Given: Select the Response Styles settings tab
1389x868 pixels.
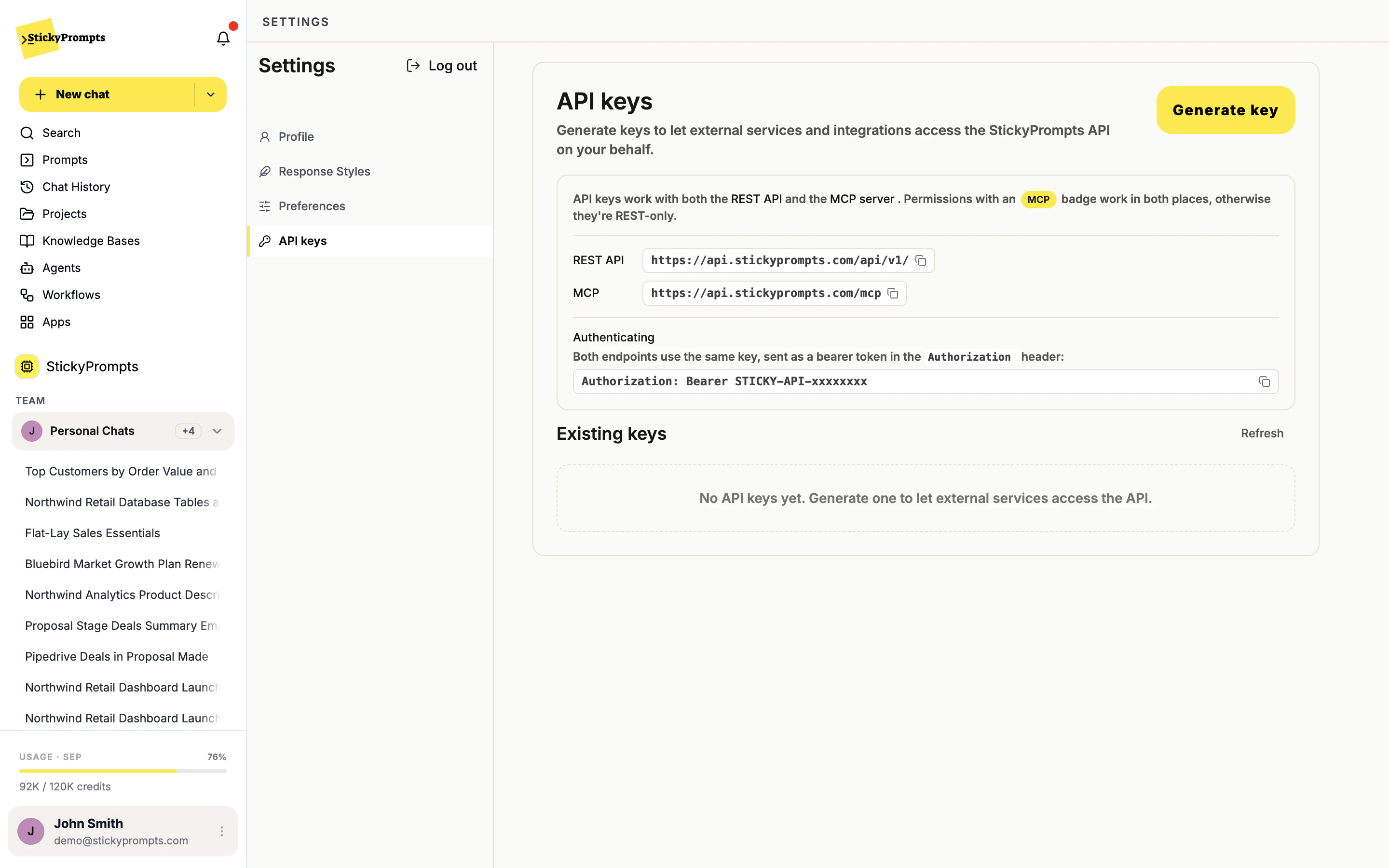Looking at the screenshot, I should click(x=369, y=171).
